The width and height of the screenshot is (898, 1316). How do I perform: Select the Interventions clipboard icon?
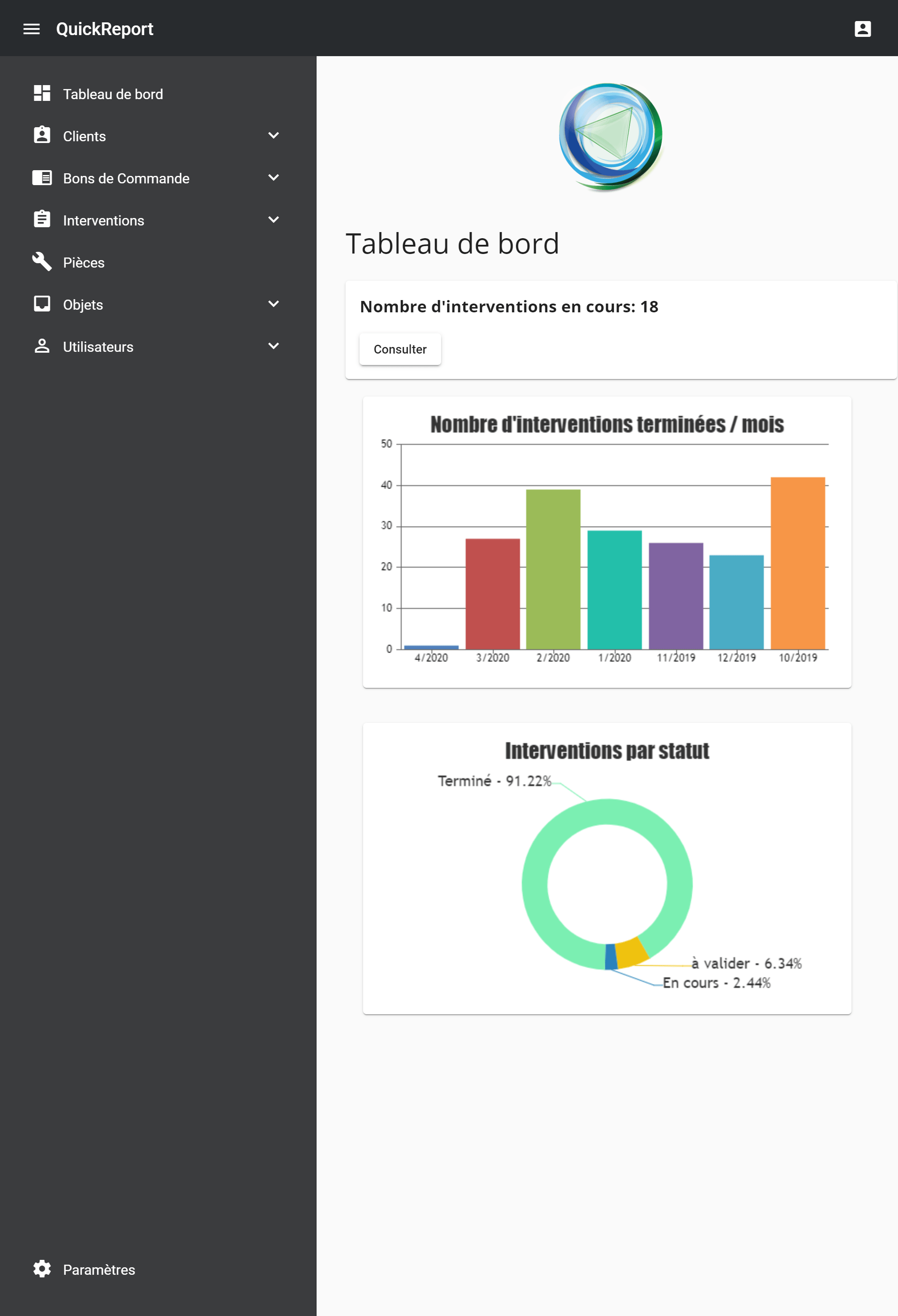42,220
